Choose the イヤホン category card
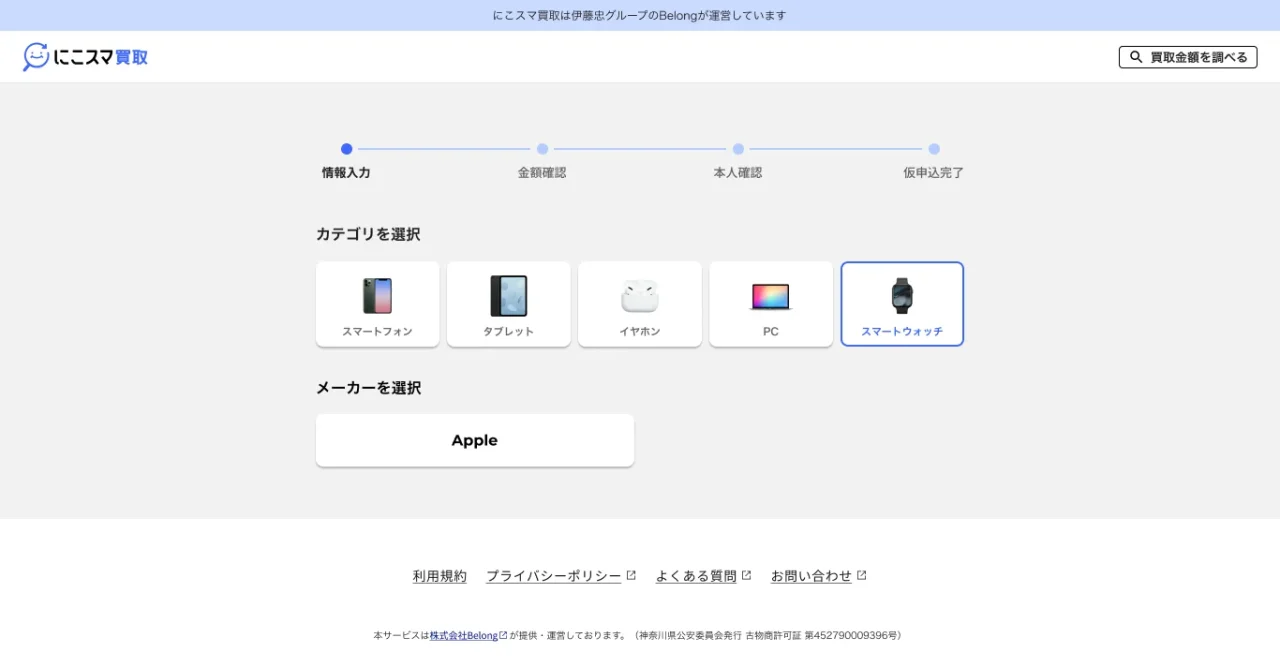The image size is (1280, 667). point(640,304)
